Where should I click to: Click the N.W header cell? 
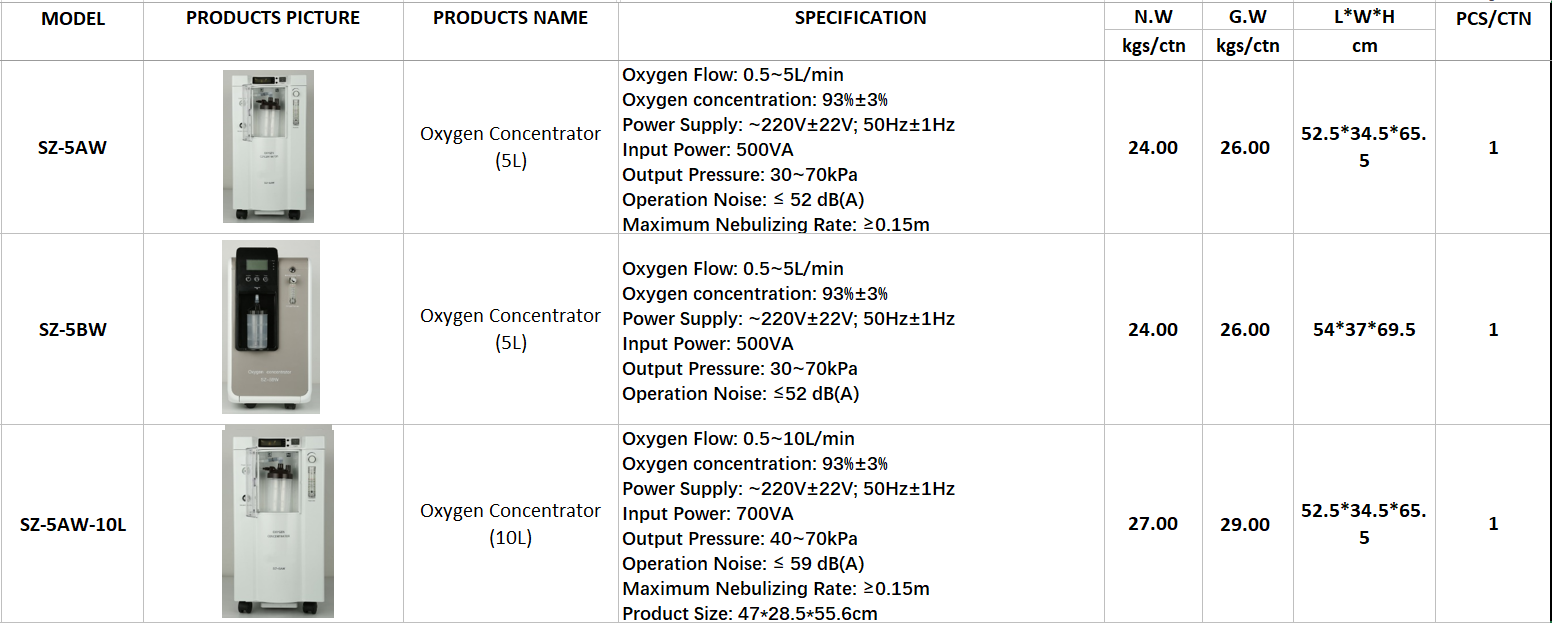(x=1153, y=16)
